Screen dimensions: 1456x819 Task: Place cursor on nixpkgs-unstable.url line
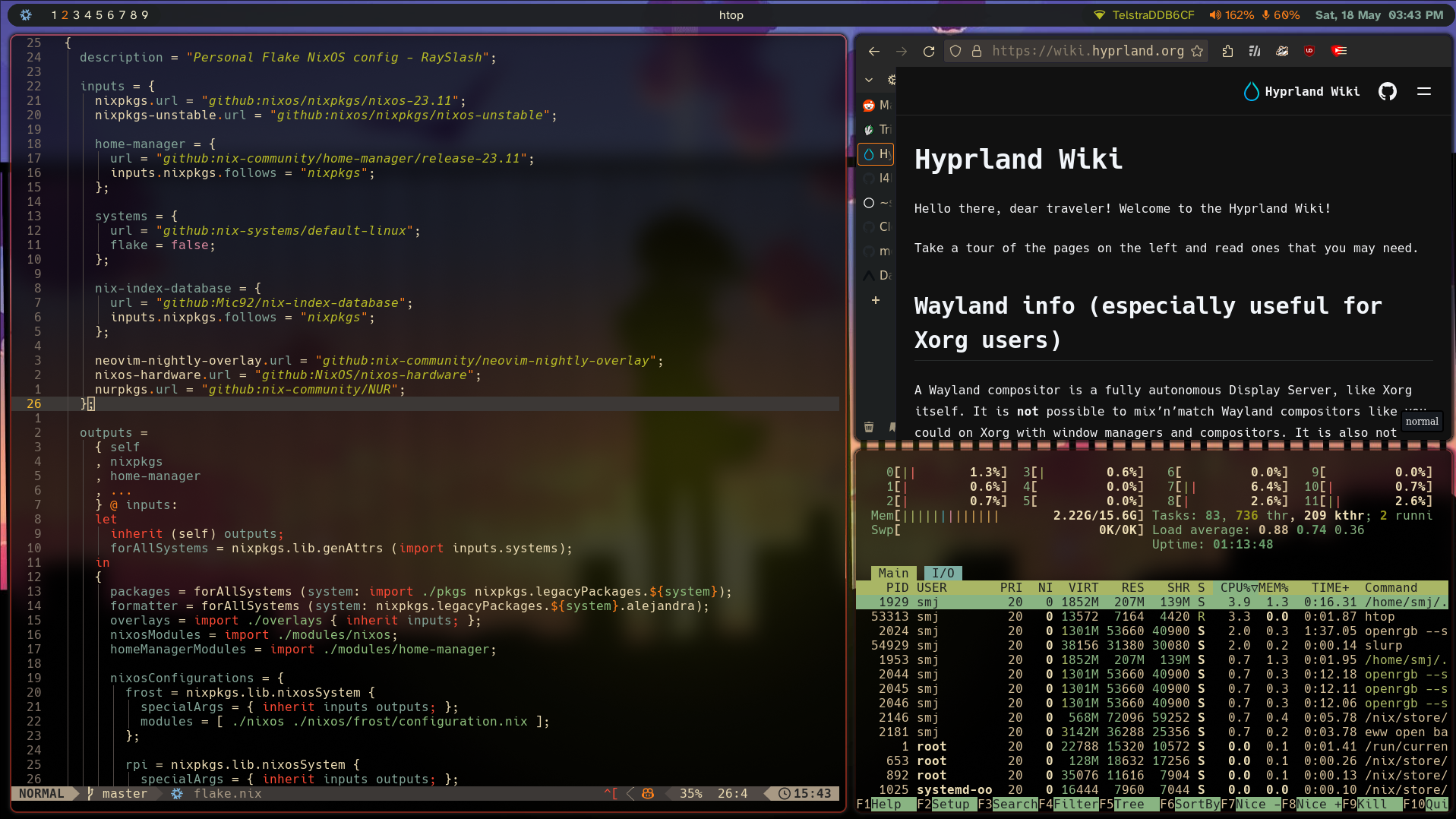326,115
